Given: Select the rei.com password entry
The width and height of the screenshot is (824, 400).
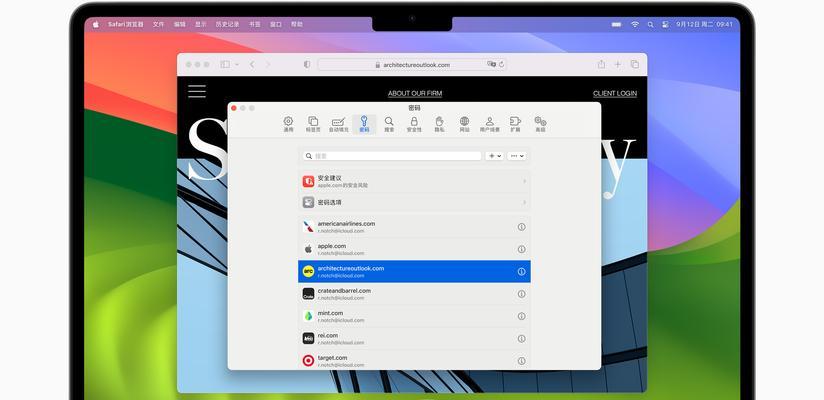Looking at the screenshot, I should coord(414,339).
